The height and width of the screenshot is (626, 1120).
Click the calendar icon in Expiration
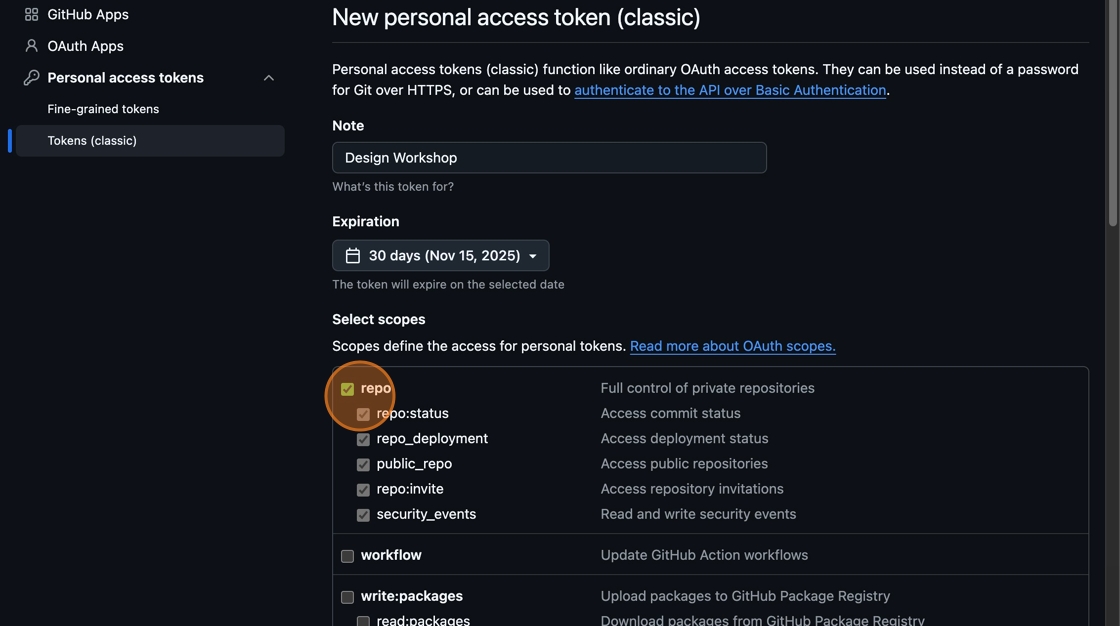pyautogui.click(x=353, y=256)
